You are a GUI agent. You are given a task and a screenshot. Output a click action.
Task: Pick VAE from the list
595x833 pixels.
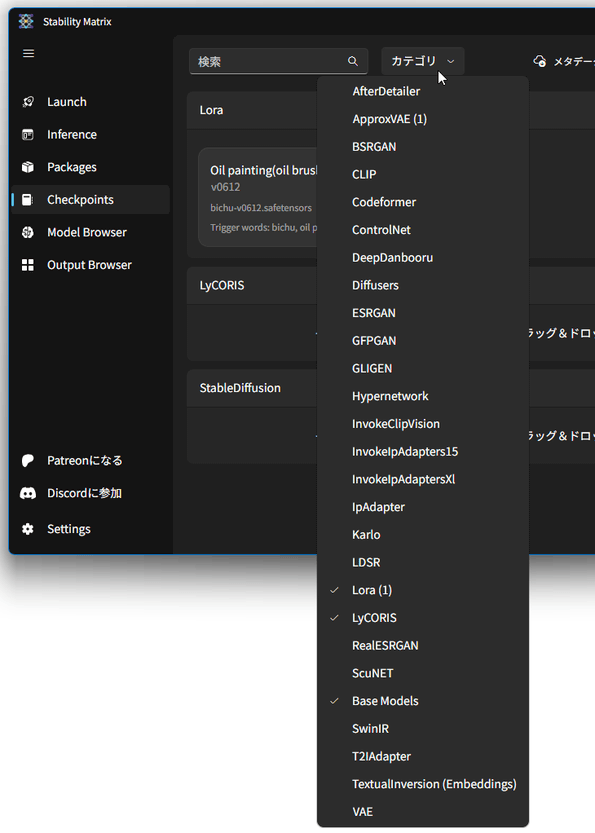(423, 812)
